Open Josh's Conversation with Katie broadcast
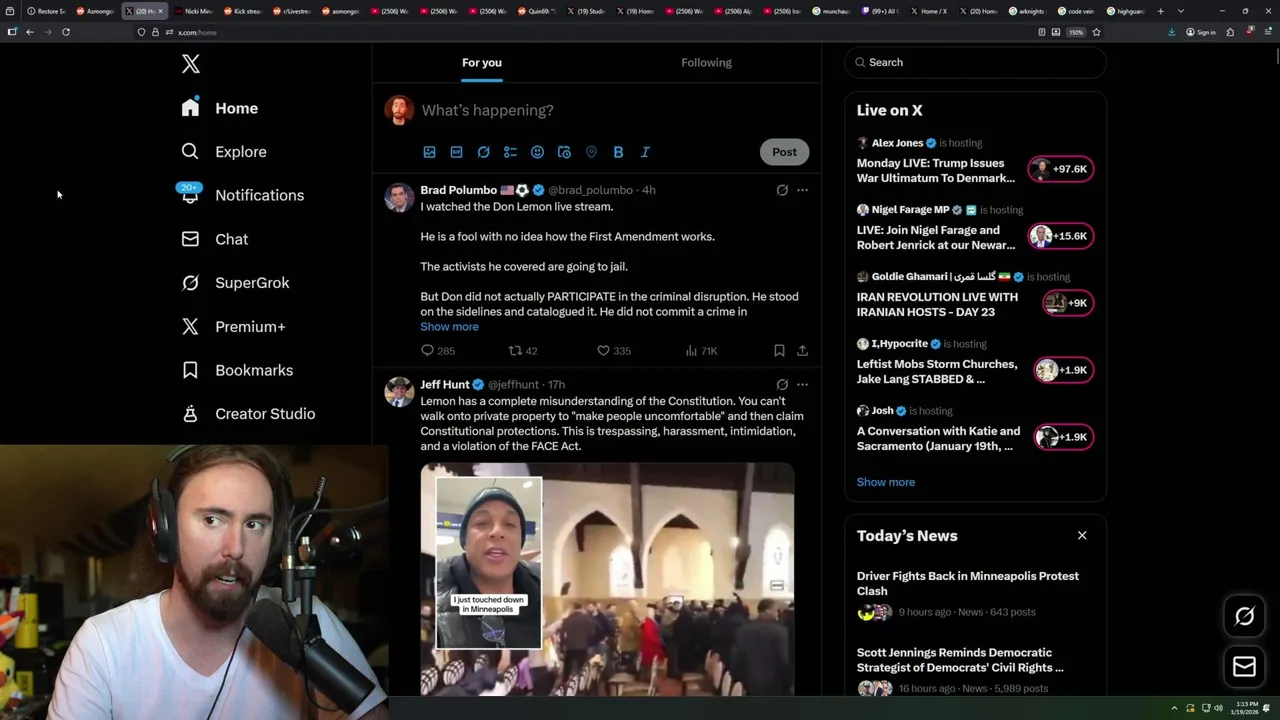The width and height of the screenshot is (1280, 720). [938, 439]
